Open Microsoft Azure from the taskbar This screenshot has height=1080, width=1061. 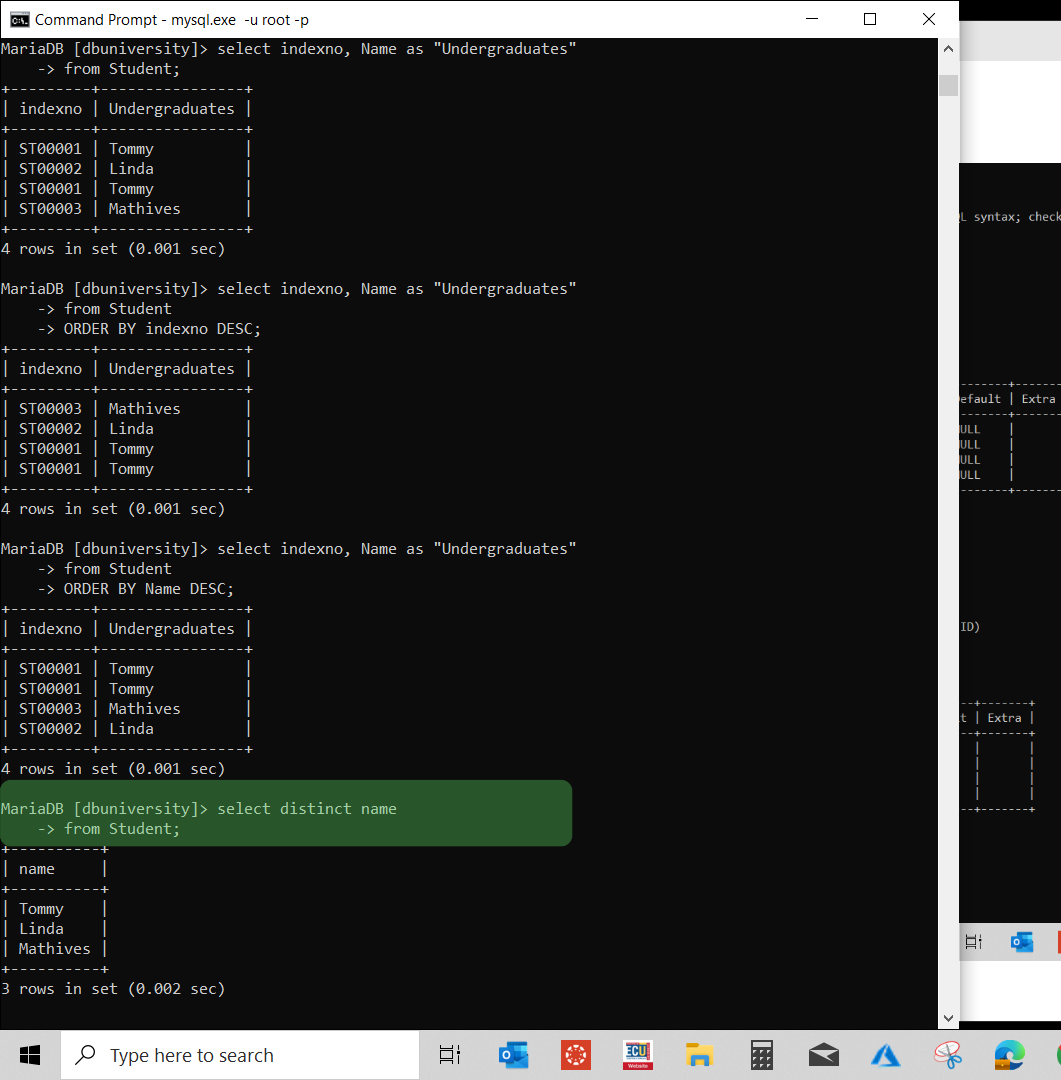885,1054
